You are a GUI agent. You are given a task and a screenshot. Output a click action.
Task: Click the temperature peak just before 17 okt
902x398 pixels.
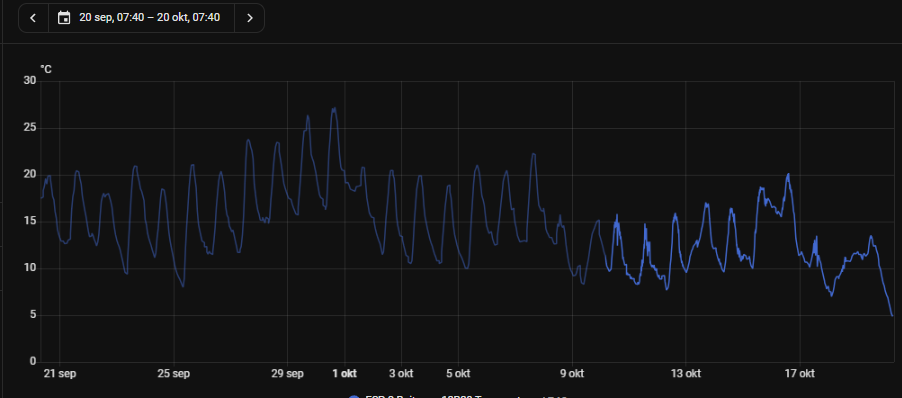click(788, 174)
